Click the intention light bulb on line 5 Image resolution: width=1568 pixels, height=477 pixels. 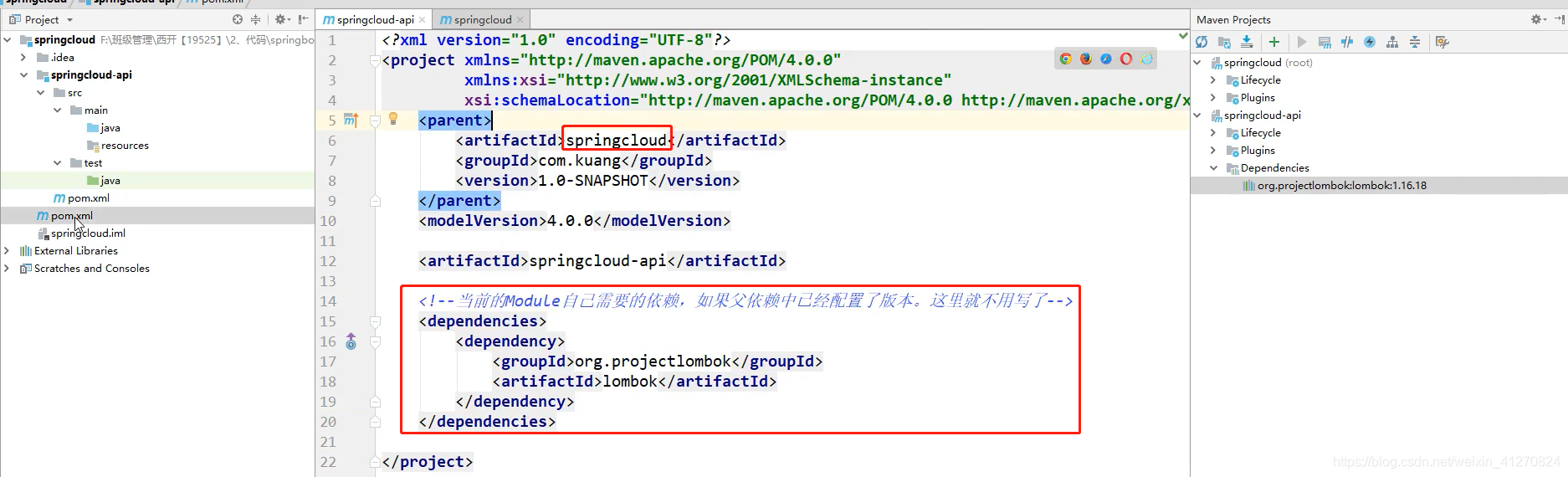click(x=393, y=119)
